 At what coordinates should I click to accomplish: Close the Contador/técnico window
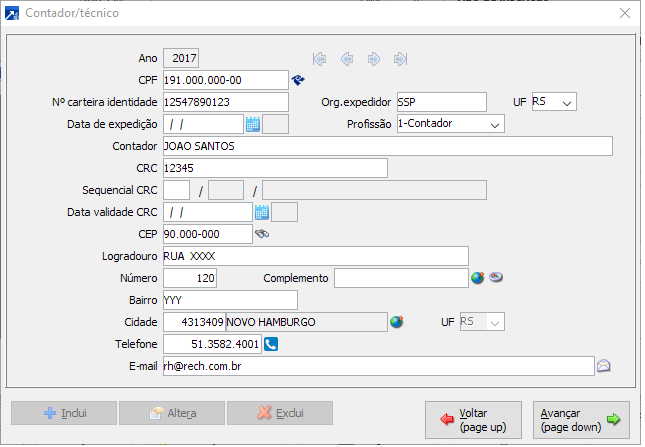(x=625, y=13)
